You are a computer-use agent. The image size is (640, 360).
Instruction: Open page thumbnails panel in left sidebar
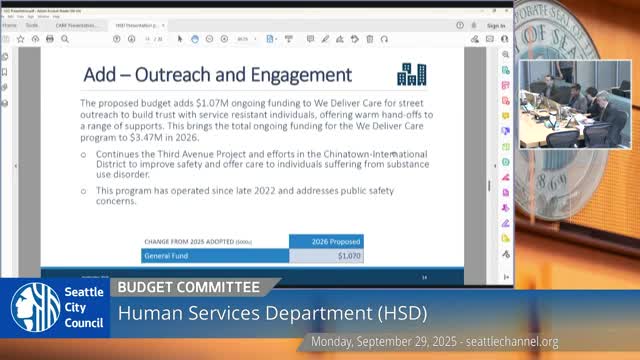click(5, 57)
